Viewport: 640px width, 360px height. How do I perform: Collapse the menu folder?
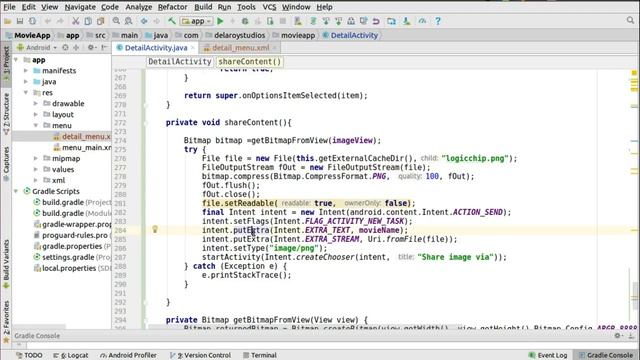[36, 125]
